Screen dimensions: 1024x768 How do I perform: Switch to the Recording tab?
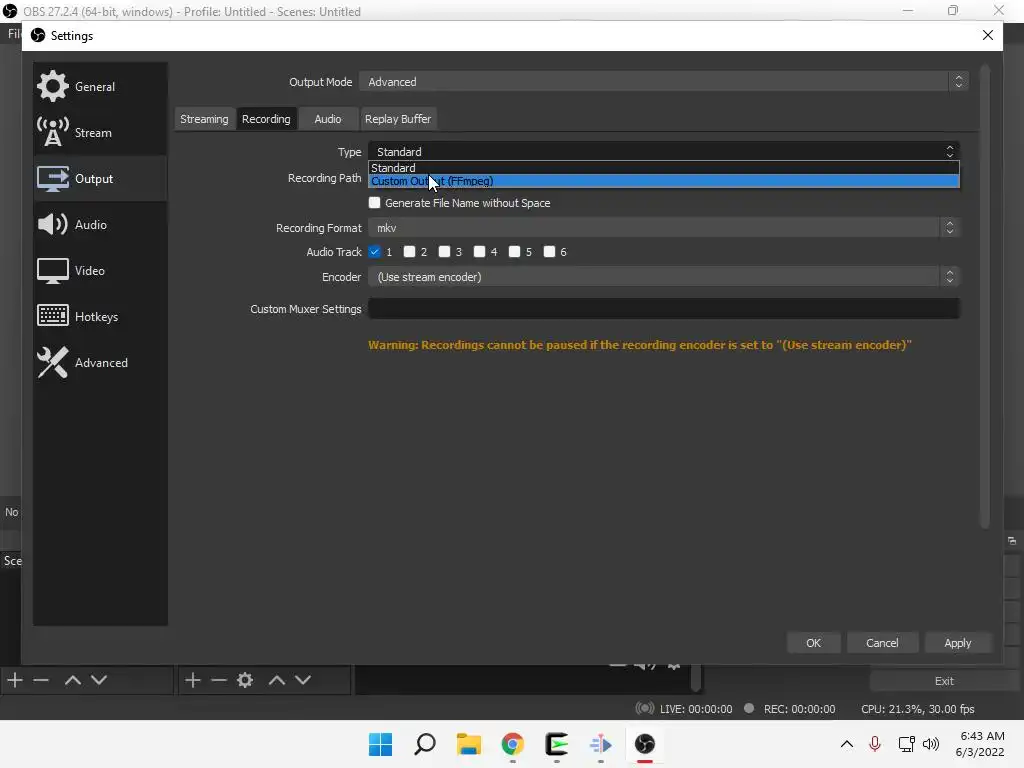(266, 119)
